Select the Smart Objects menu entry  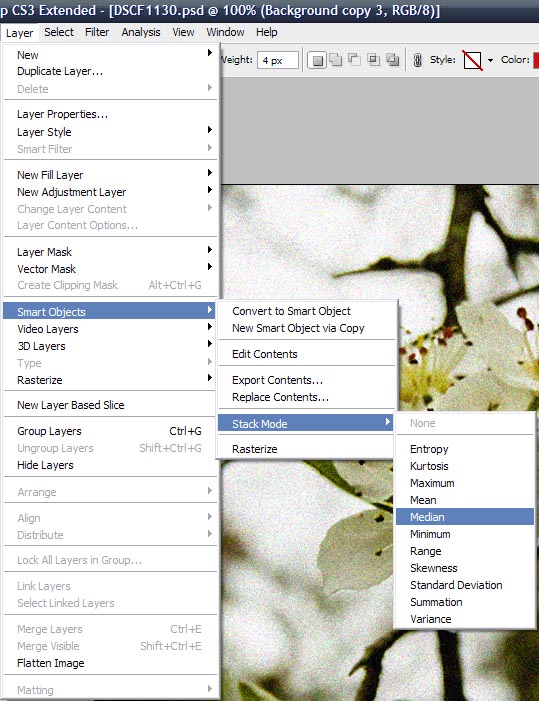pos(109,312)
